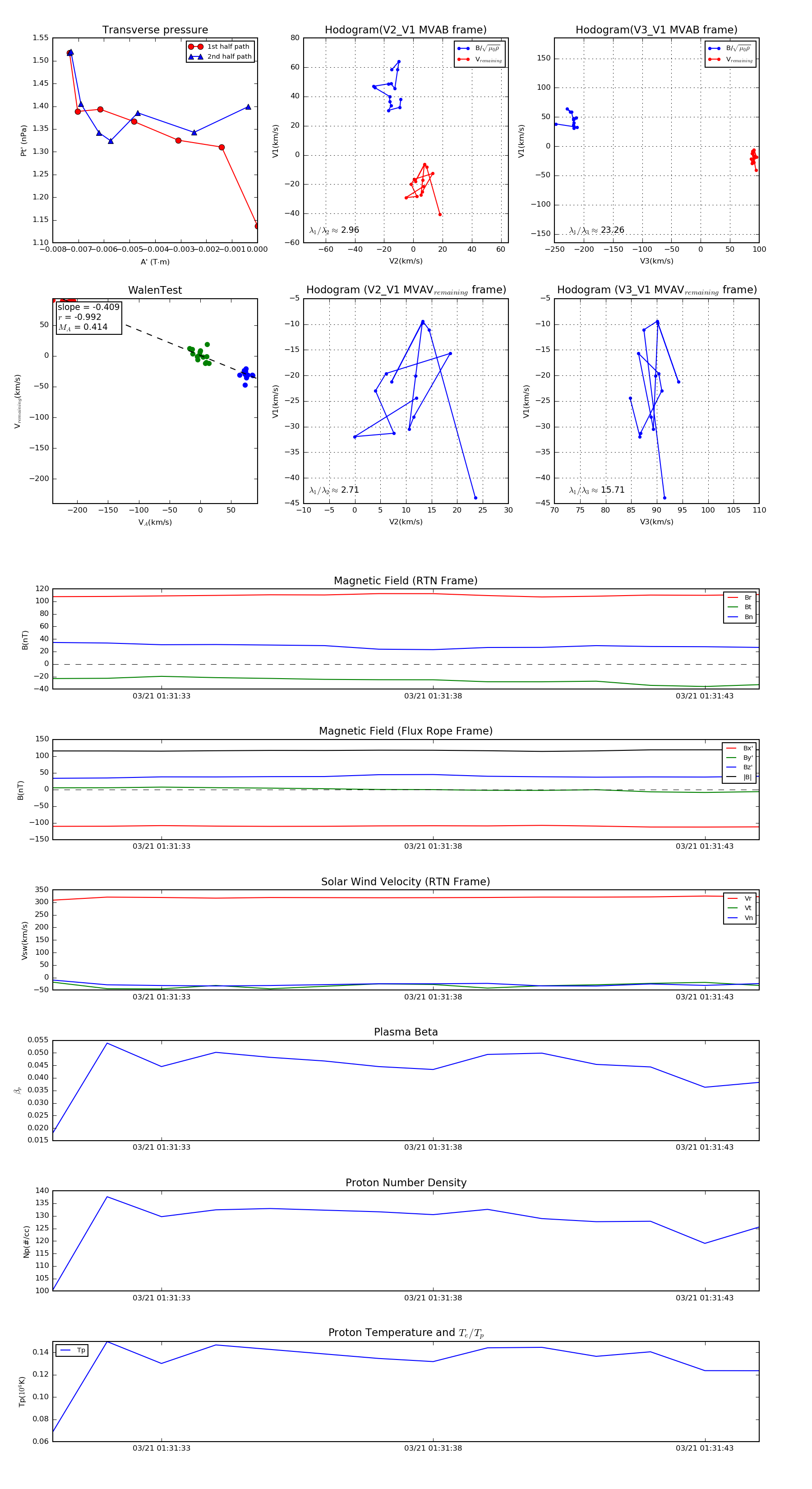This screenshot has width=812, height=1489.
Task: Click the lowest red data point in Transverse pressure
Action: (x=257, y=226)
